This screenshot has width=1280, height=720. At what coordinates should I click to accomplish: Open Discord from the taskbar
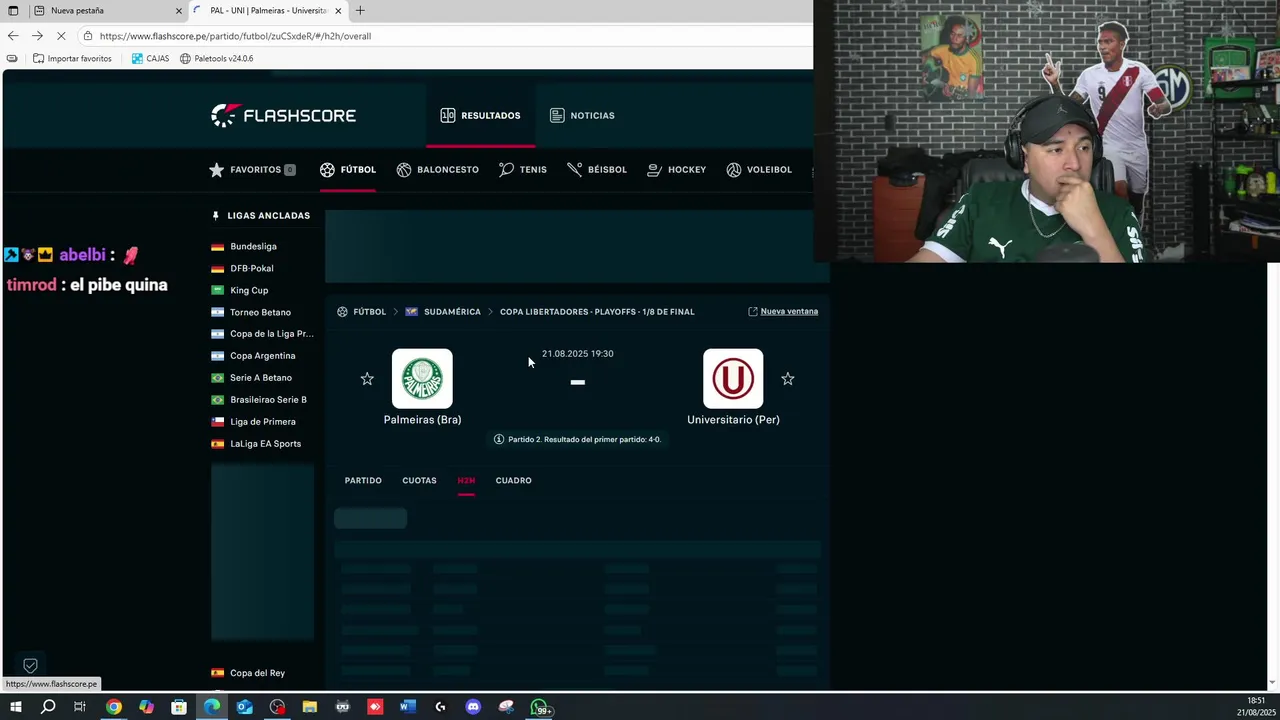coord(473,707)
